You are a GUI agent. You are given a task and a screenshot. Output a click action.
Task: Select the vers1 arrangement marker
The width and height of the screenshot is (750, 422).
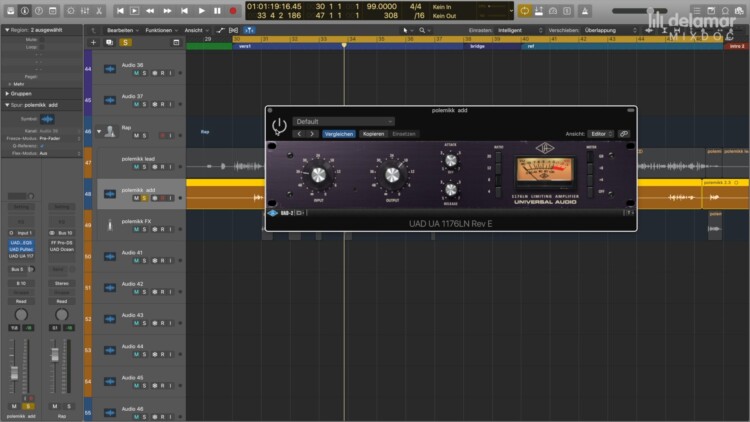tap(347, 46)
